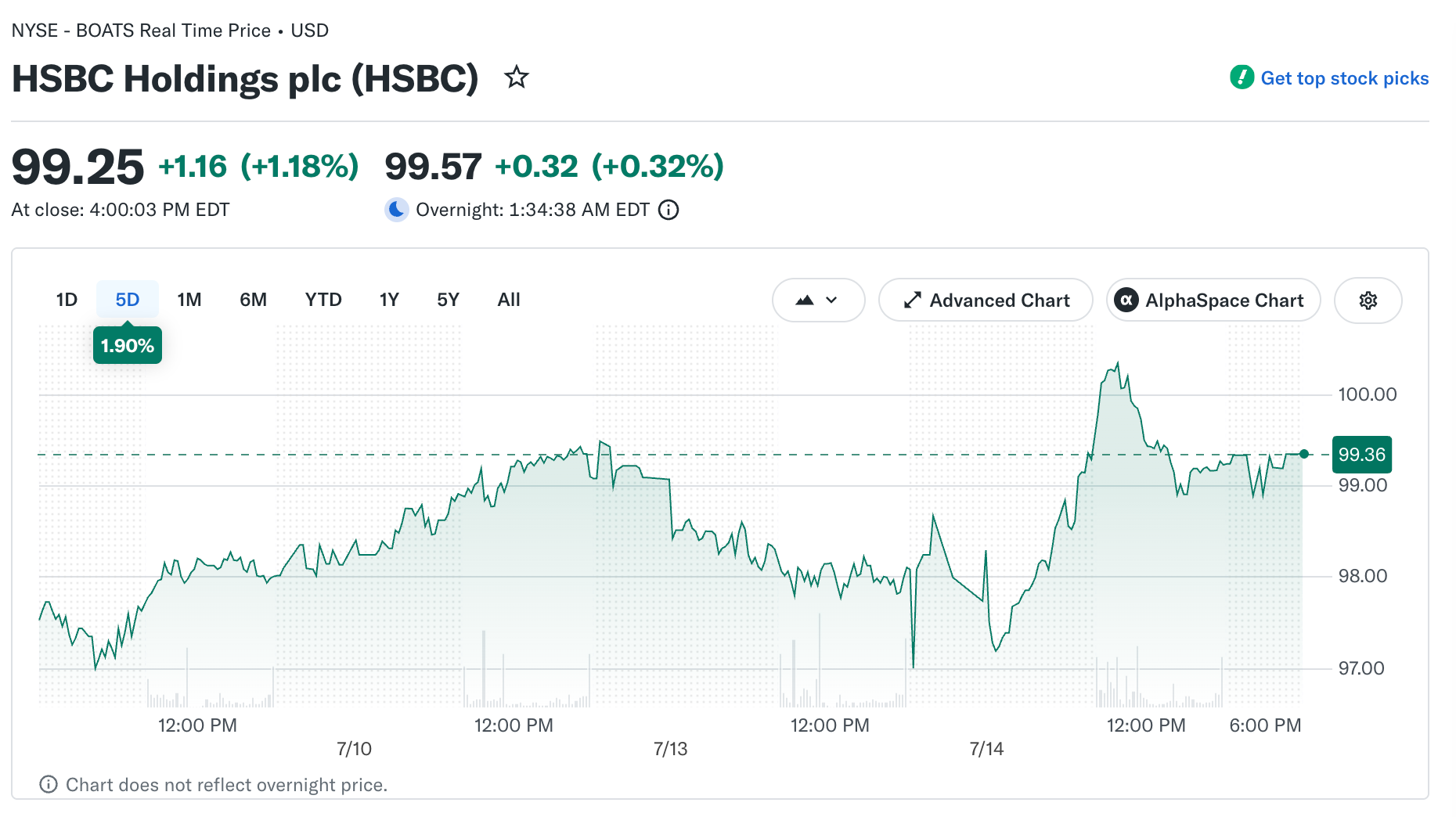1456x817 pixels.
Task: Select the 5D range tab
Action: (128, 300)
